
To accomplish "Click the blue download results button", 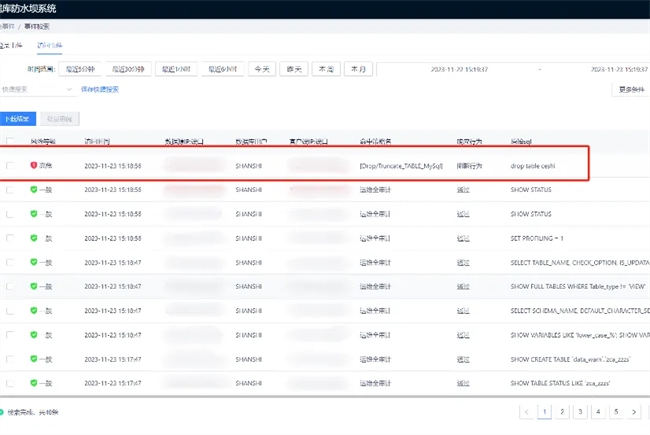I will coord(17,119).
